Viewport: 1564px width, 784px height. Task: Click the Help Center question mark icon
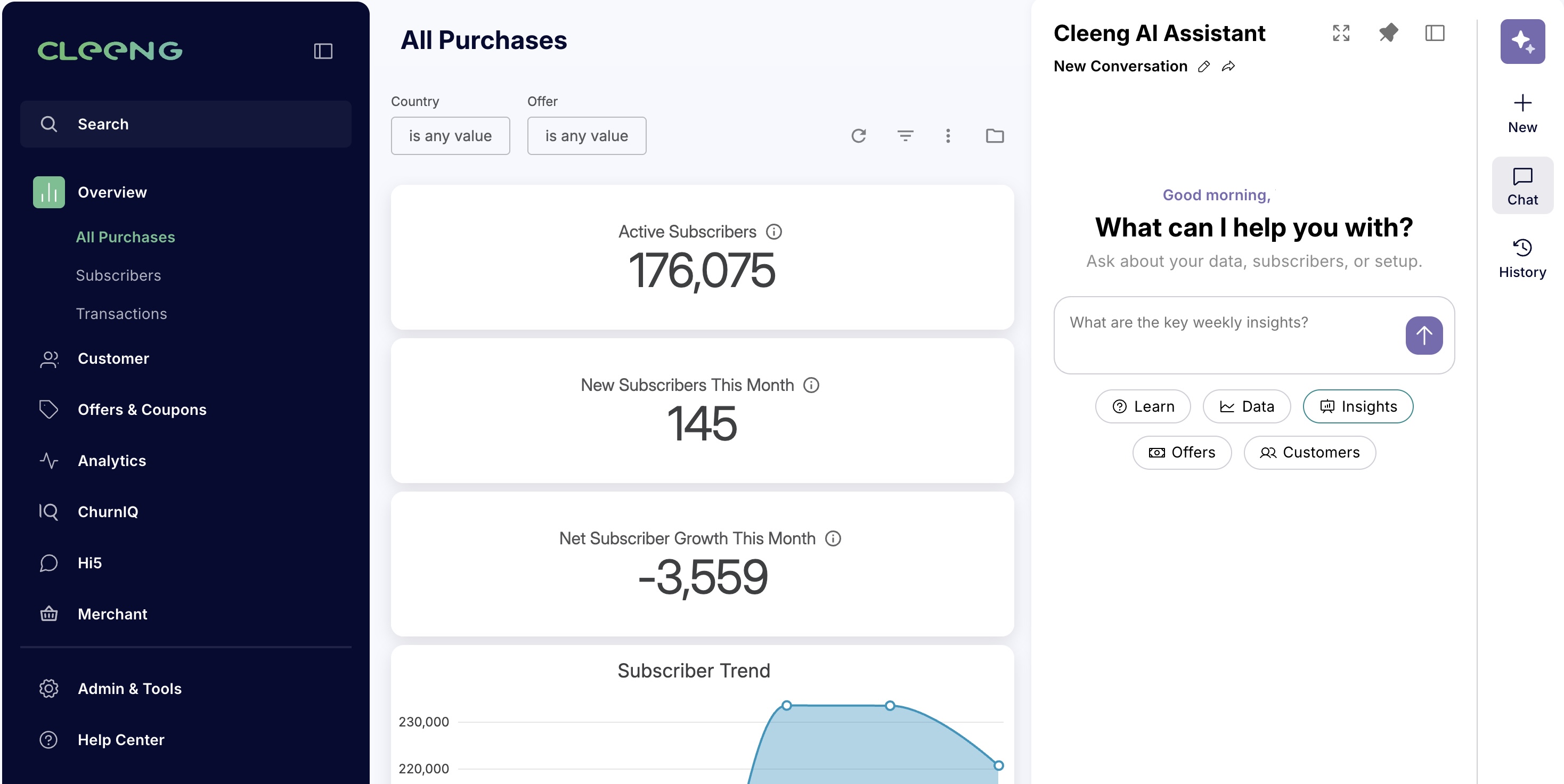[48, 740]
